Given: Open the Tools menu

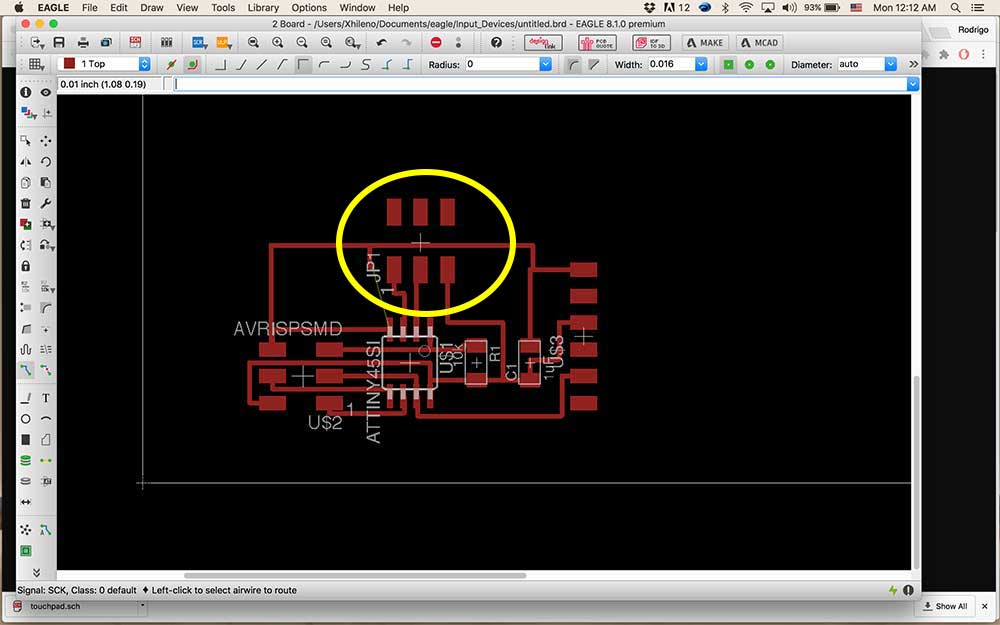Looking at the screenshot, I should [x=223, y=8].
